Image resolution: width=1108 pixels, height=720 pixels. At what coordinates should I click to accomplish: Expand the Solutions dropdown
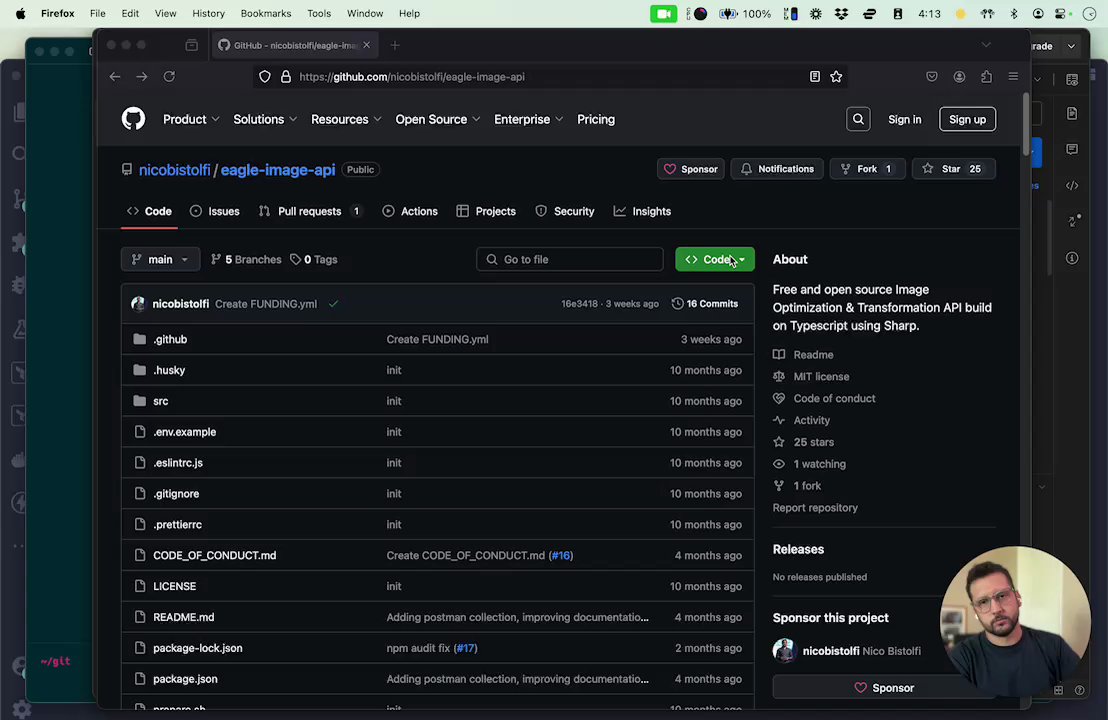click(265, 119)
